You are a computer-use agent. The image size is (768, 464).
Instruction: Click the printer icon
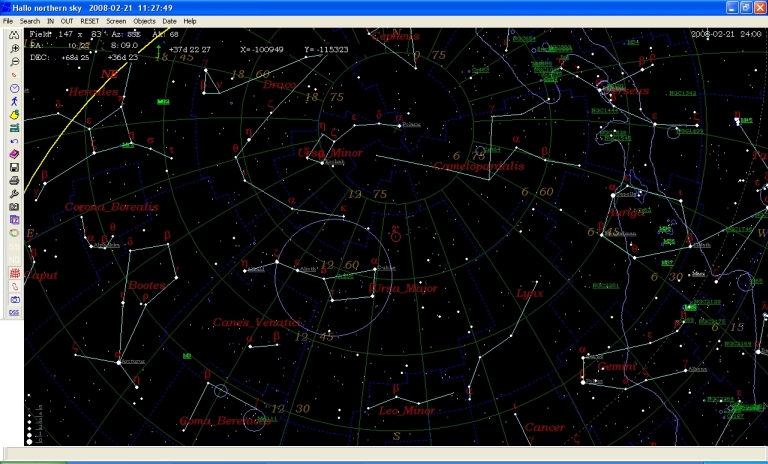[14, 180]
